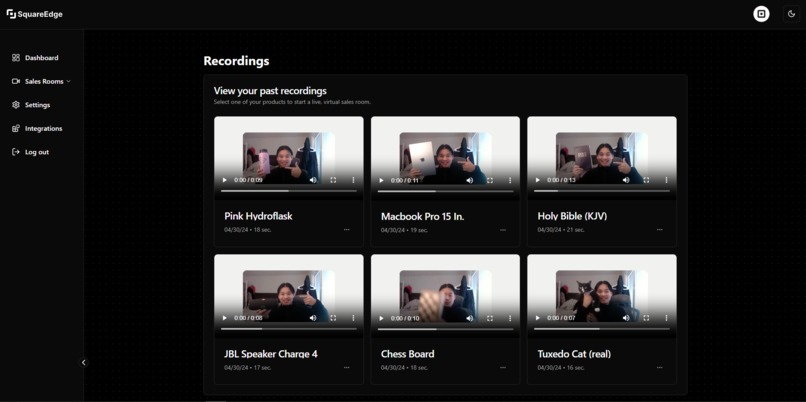Open Settings from the sidebar
Screen dimensions: 806x402
pos(31,105)
